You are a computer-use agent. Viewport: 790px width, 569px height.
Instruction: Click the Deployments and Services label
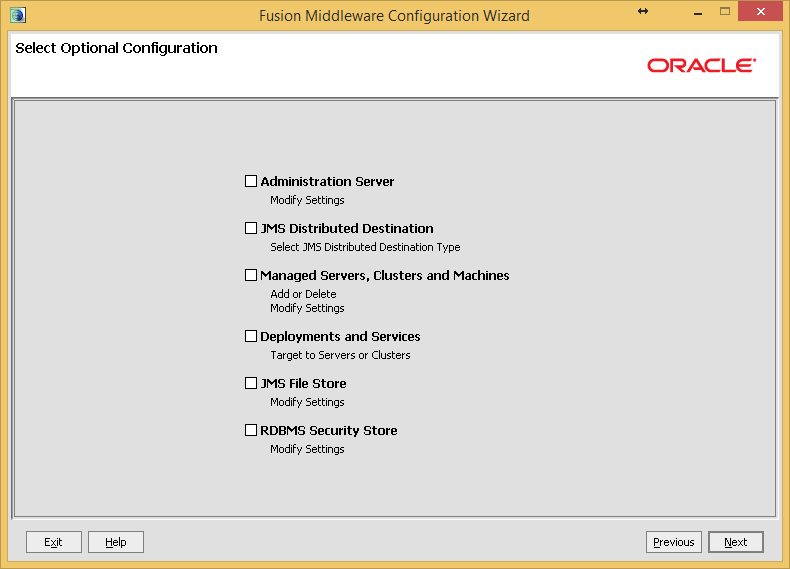(340, 337)
